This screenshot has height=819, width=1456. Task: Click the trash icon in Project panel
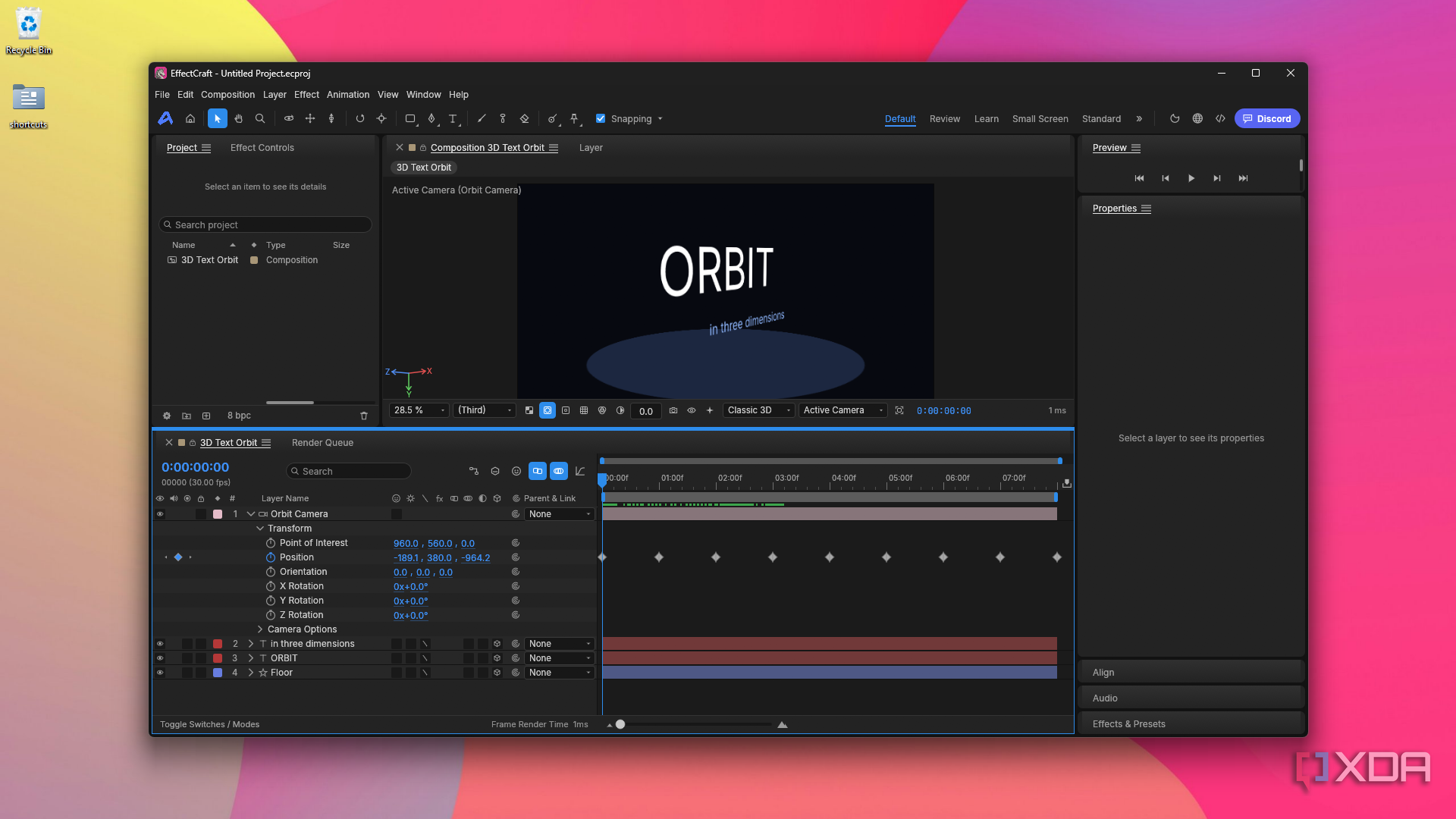click(x=364, y=416)
